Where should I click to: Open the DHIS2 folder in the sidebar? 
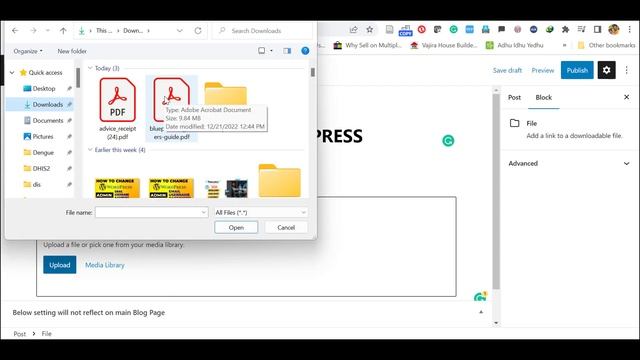click(x=41, y=168)
